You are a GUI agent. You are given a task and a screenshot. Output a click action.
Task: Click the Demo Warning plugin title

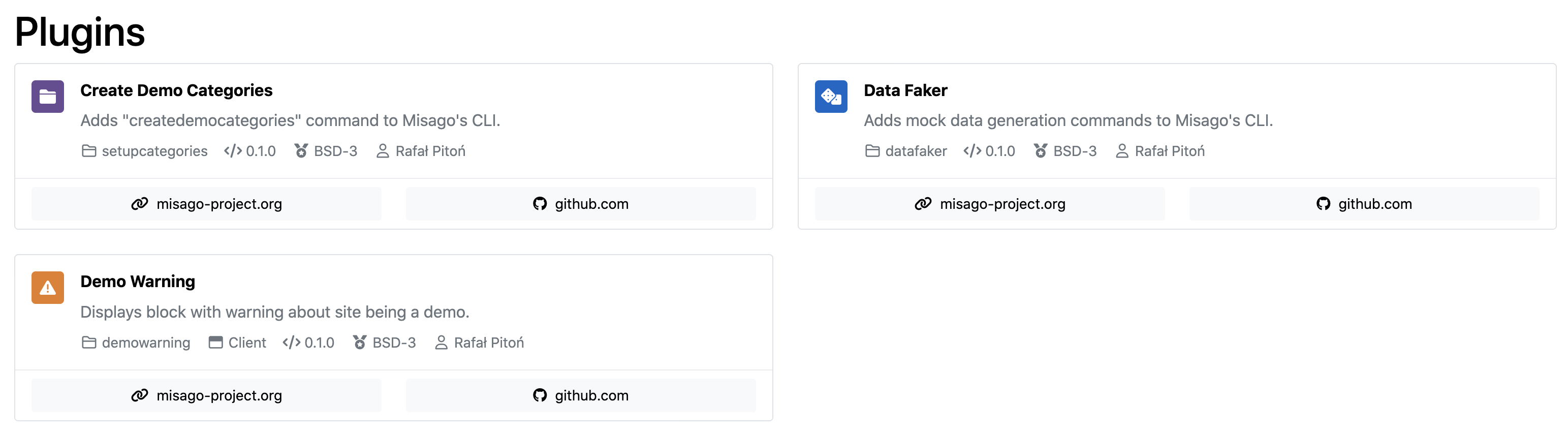coord(138,282)
